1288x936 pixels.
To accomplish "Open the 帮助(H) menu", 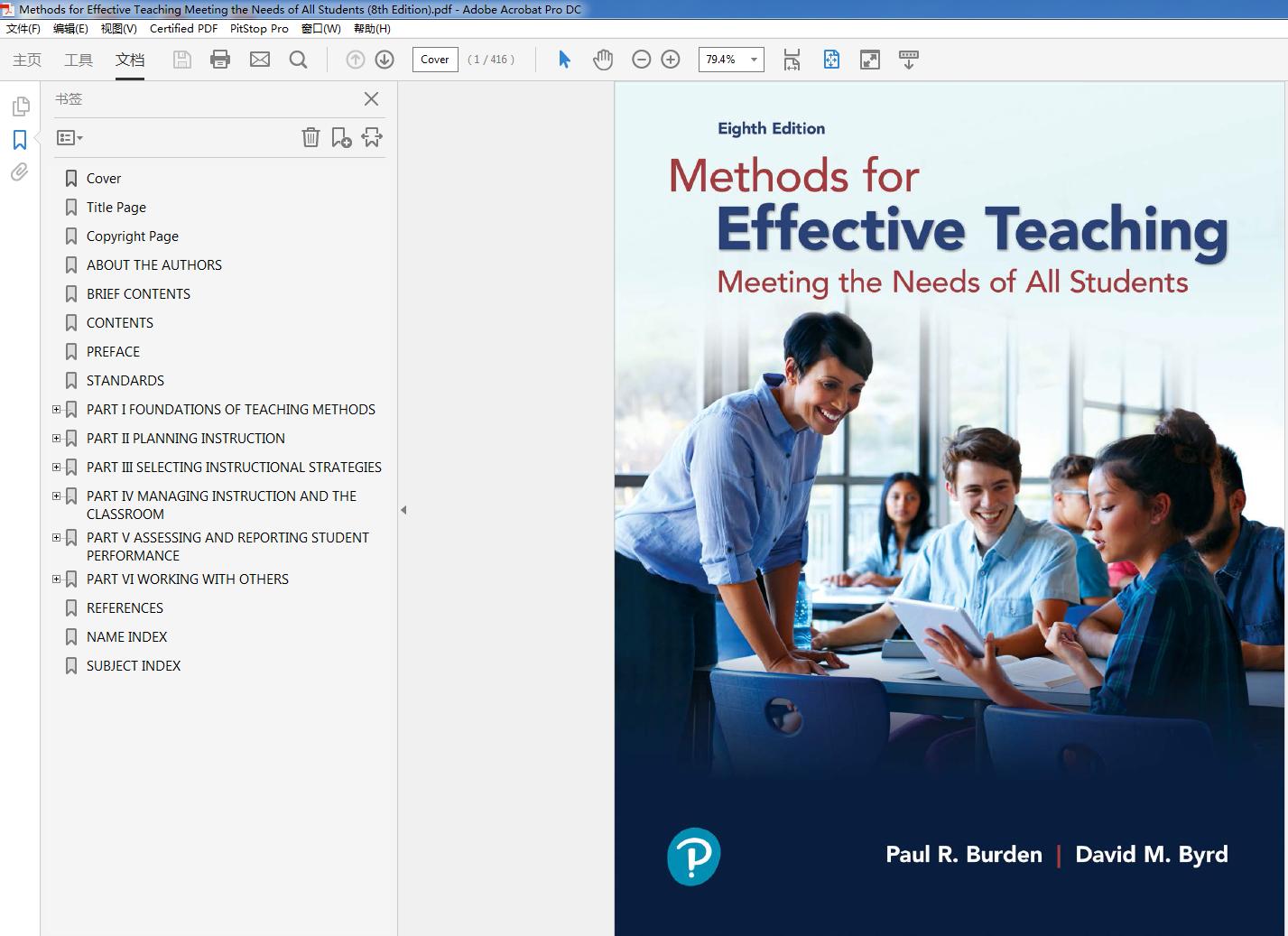I will pyautogui.click(x=372, y=29).
